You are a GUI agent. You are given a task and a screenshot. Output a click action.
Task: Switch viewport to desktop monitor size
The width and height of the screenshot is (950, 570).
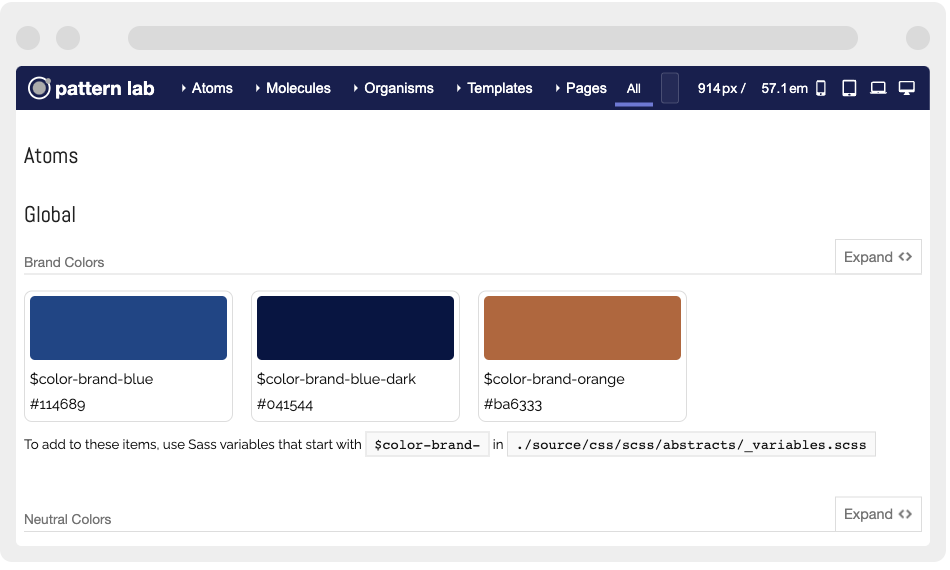[907, 88]
